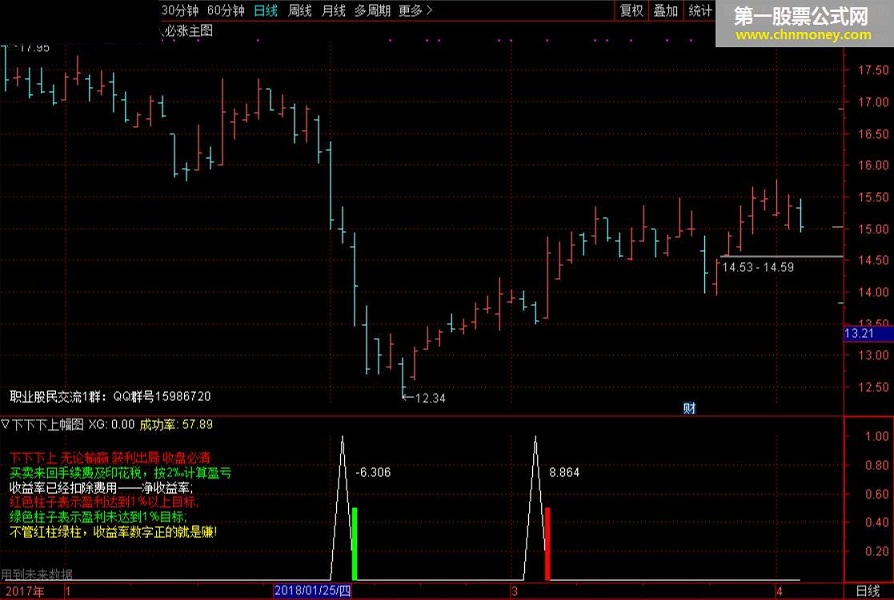894x600 pixels.
Task: Open www.chnmoney.com website link
Action: pyautogui.click(x=803, y=35)
